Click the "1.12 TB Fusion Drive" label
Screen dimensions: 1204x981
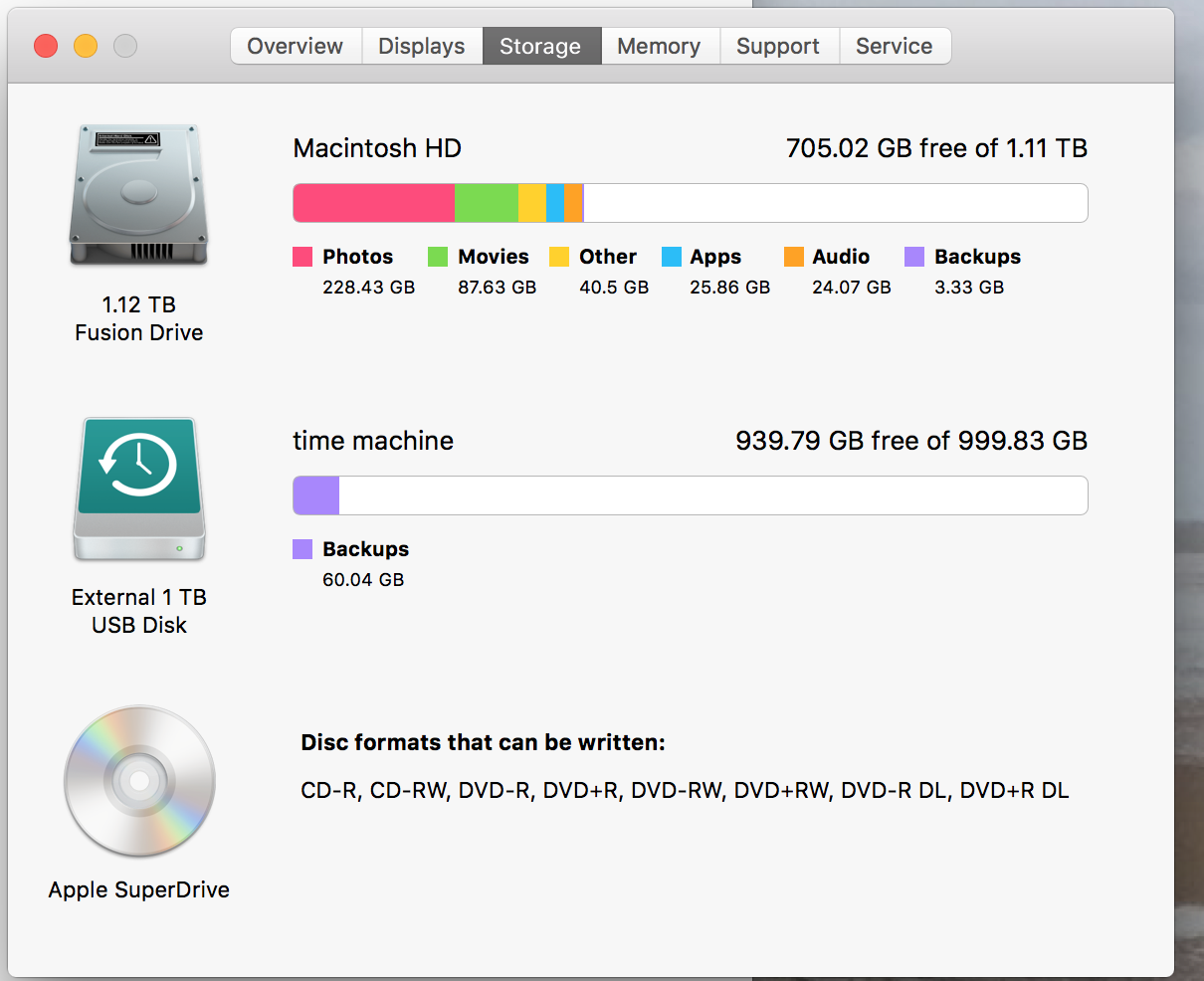click(139, 318)
